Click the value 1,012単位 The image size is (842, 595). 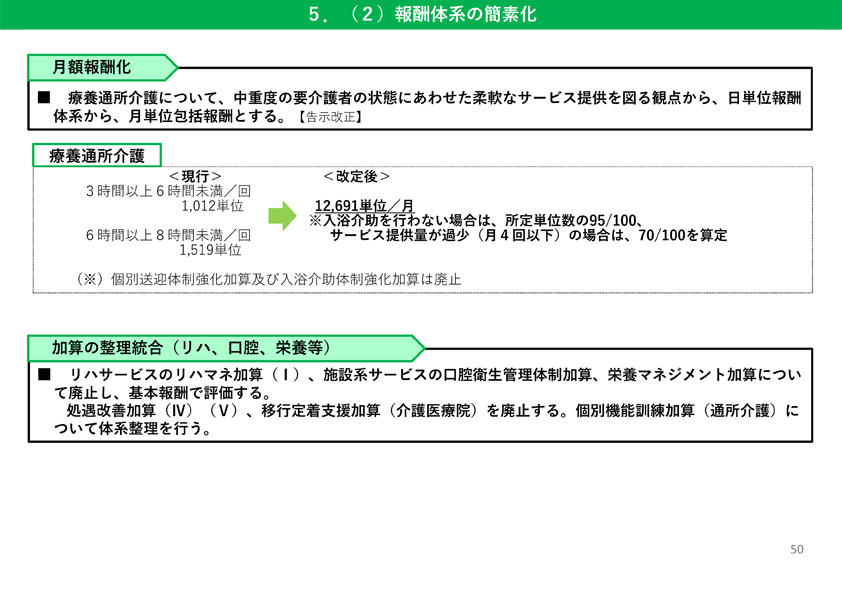click(212, 206)
